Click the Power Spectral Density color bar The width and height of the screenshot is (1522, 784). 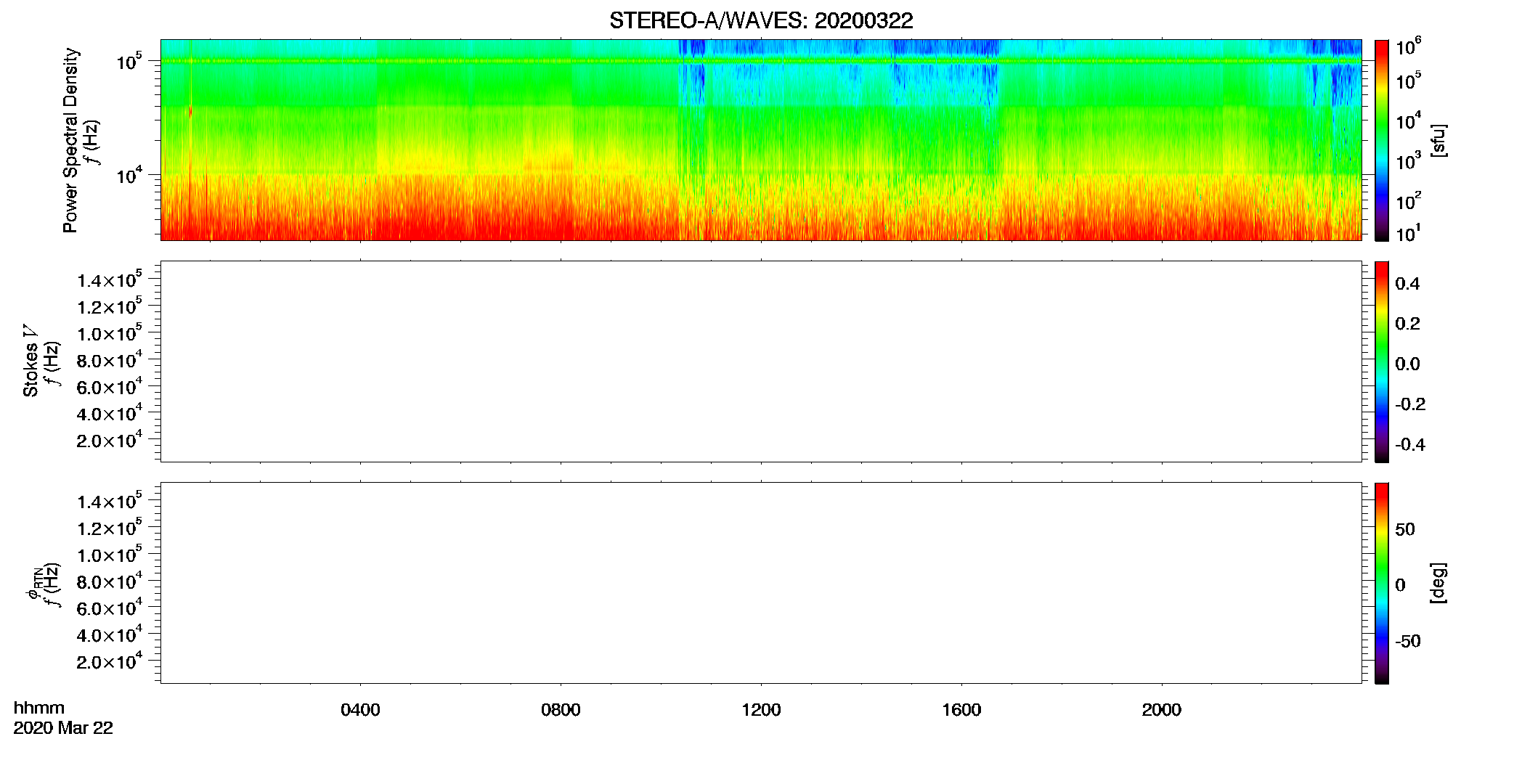click(x=1382, y=140)
